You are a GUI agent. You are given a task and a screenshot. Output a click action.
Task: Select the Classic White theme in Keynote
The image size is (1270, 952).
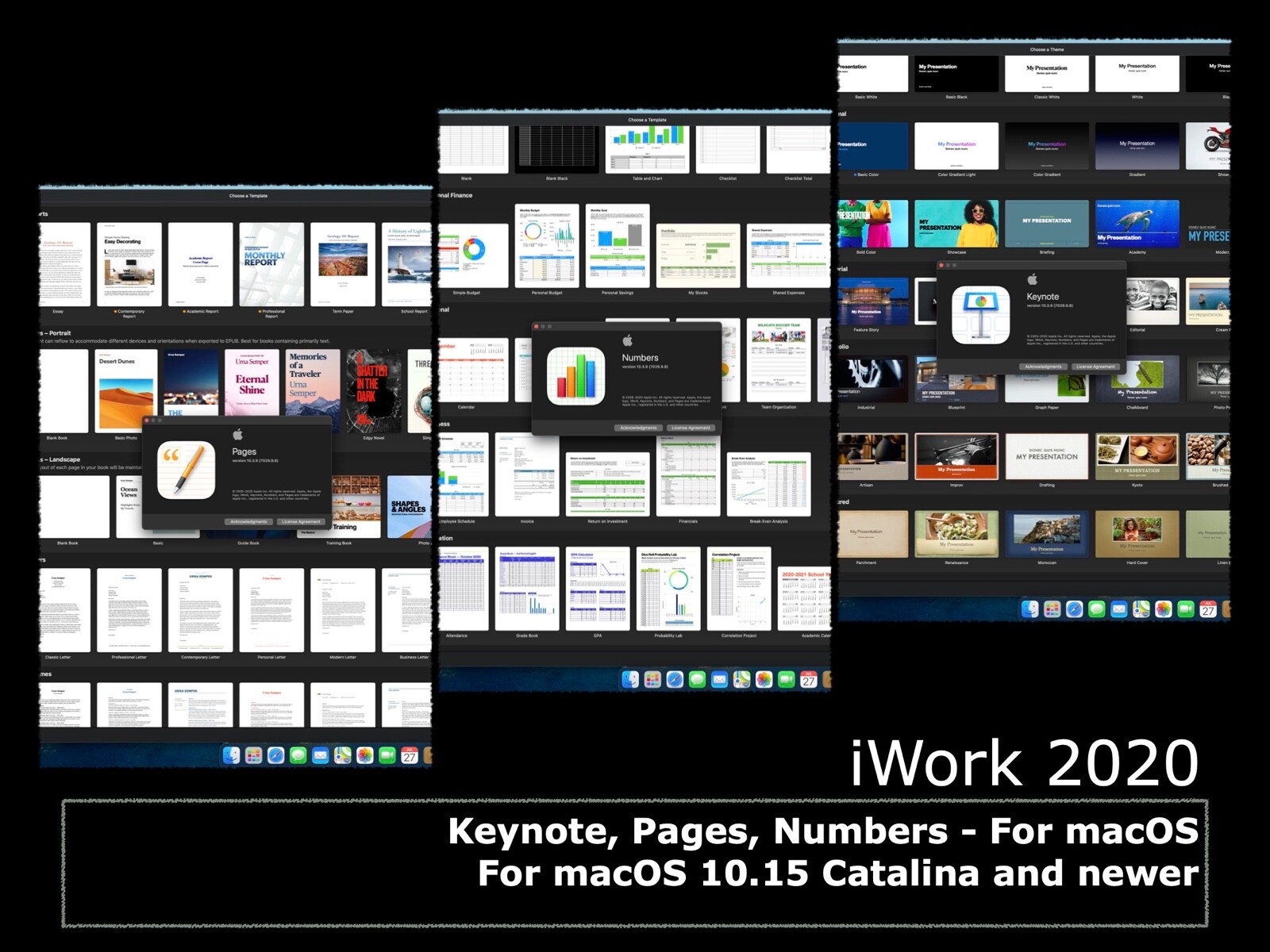tap(1047, 74)
